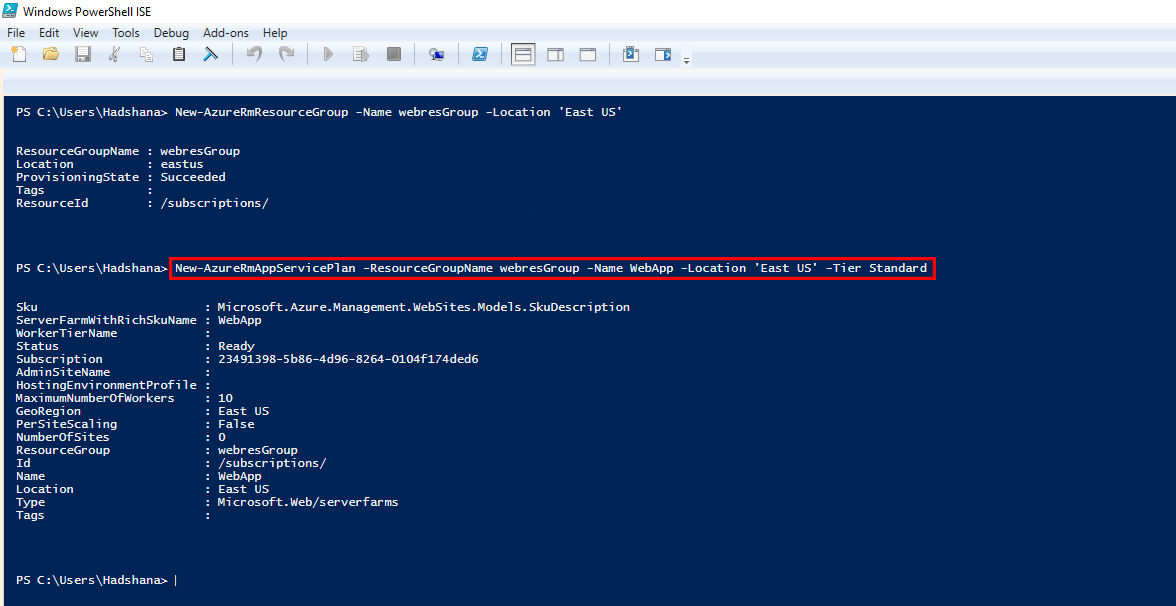Show Command Add-on icon

tap(663, 54)
